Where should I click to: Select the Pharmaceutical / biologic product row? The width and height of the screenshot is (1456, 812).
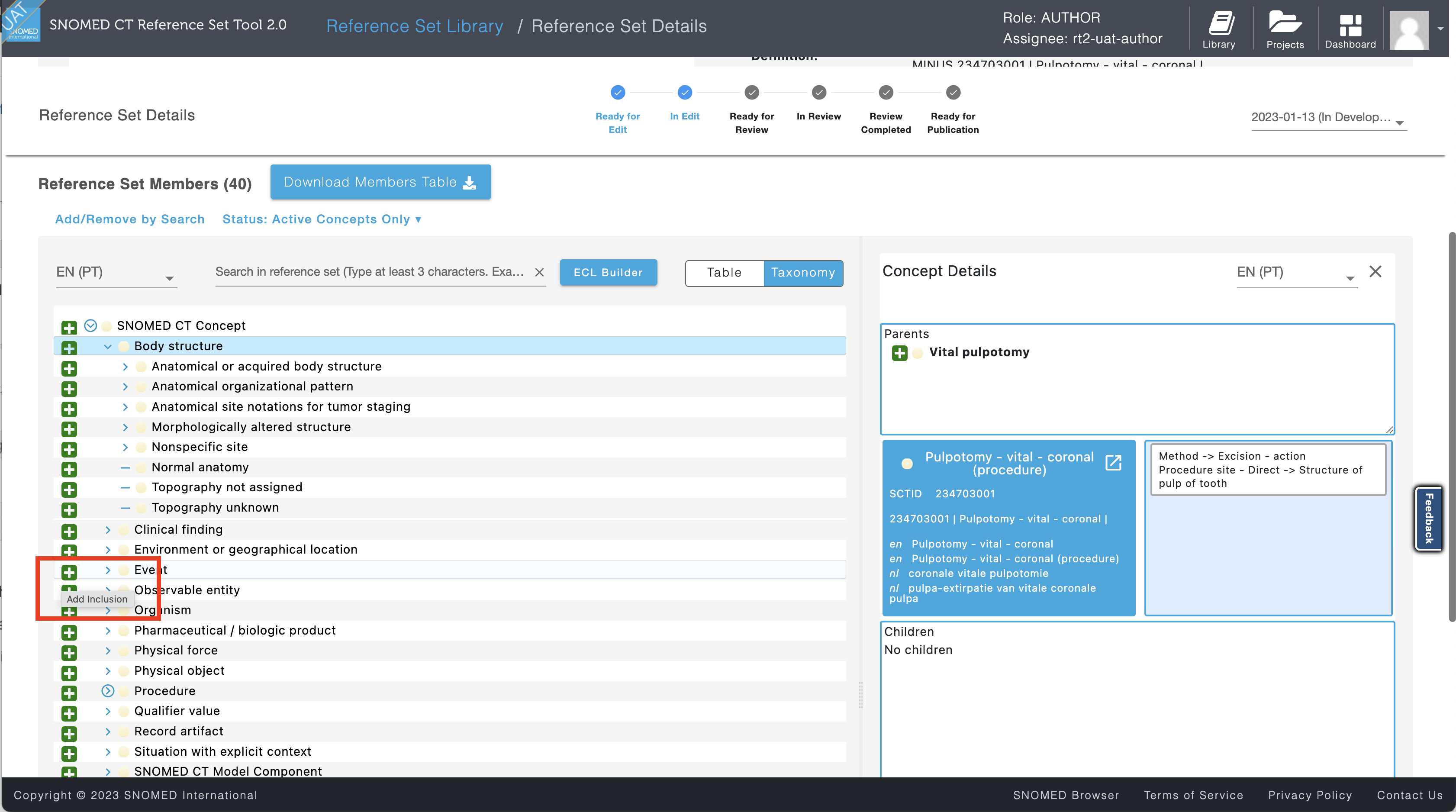pyautogui.click(x=449, y=631)
